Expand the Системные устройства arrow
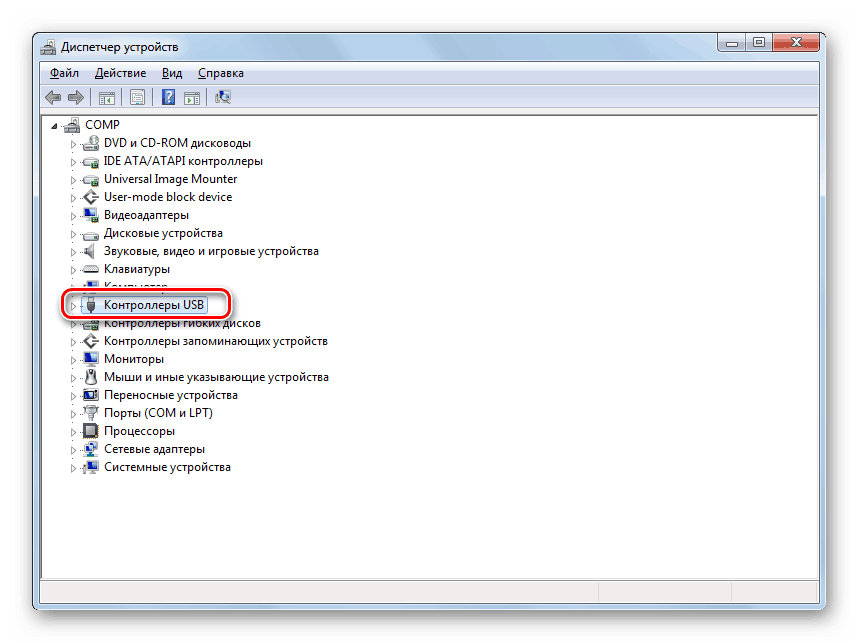 click(73, 468)
